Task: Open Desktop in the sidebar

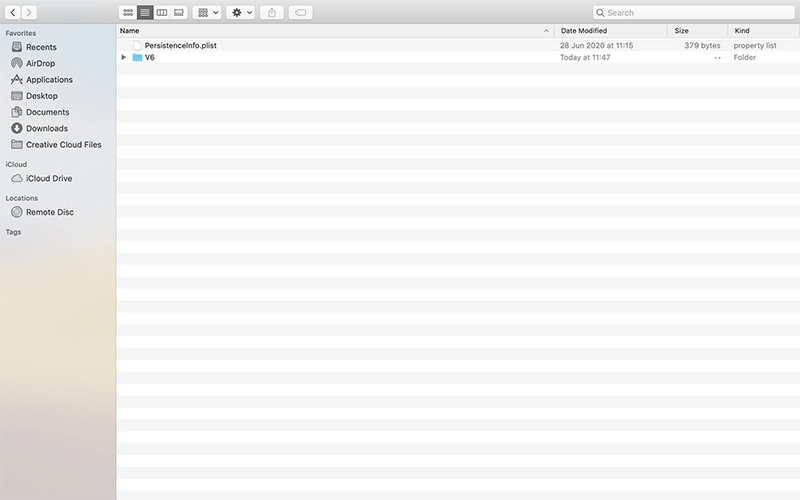Action: coord(34,96)
